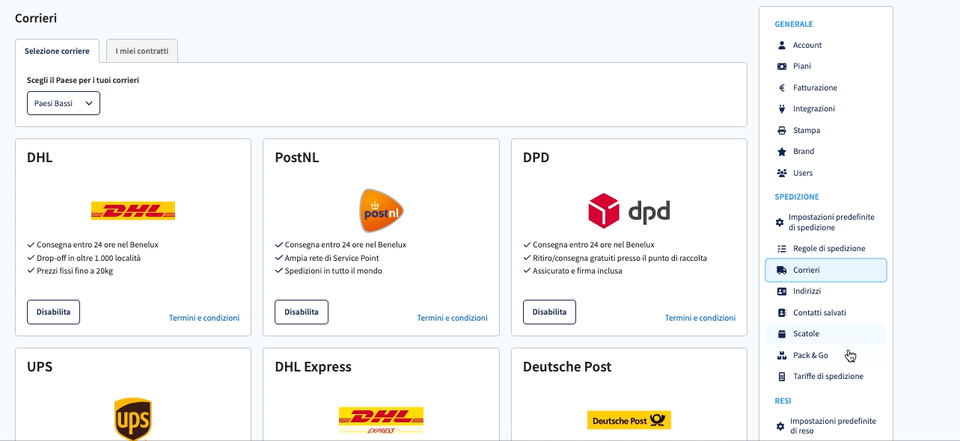Click the Piani money icon

click(x=781, y=66)
